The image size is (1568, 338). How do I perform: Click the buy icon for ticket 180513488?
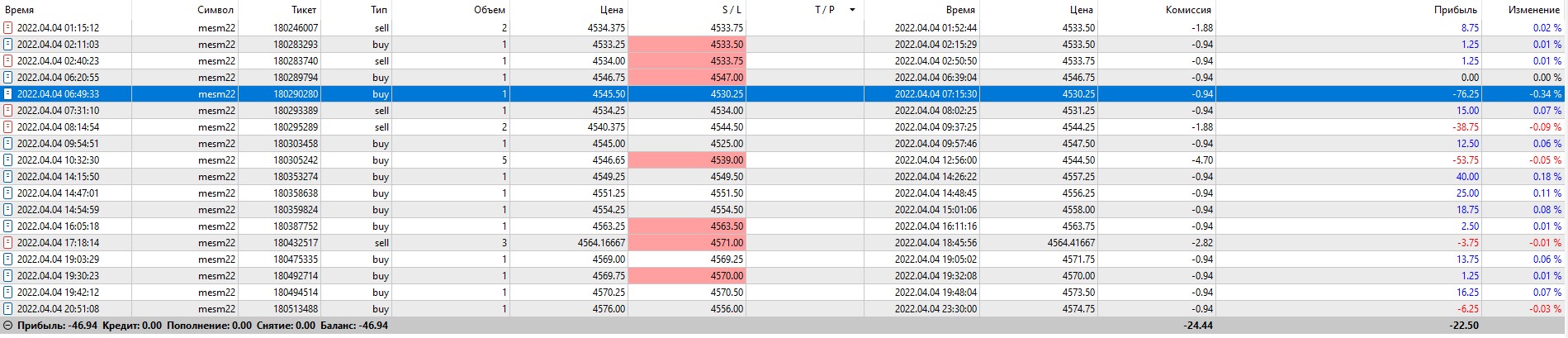(8, 308)
